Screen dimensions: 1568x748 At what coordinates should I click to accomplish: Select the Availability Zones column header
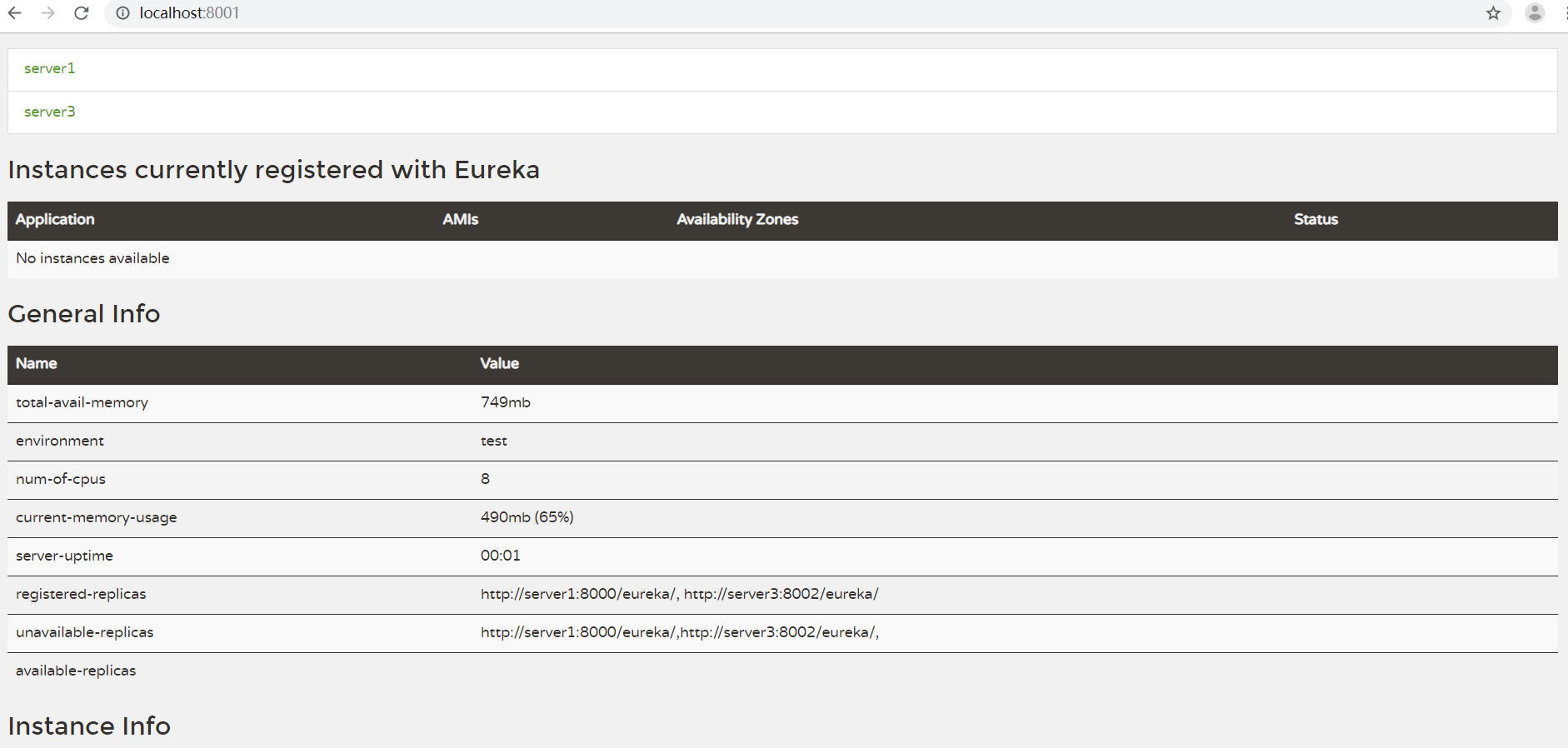tap(737, 219)
